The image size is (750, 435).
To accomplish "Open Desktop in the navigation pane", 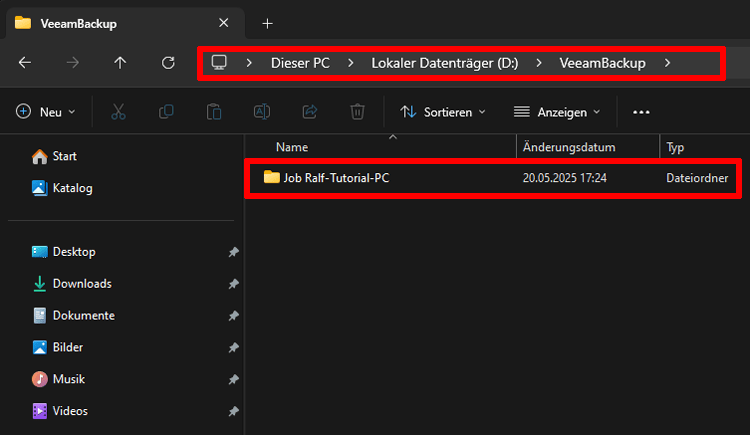I will coord(64,252).
